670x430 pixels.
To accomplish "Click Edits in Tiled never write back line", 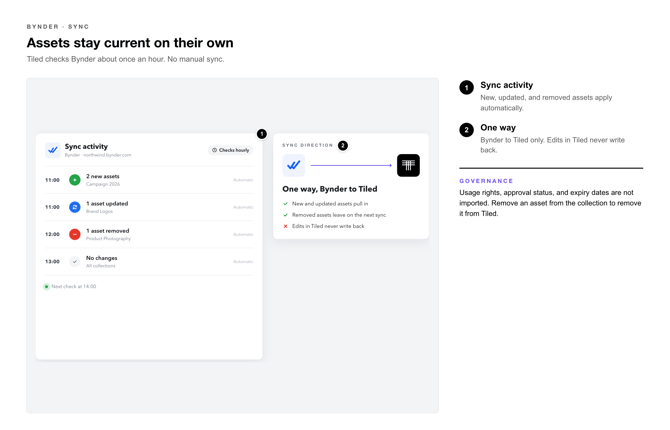I will [x=328, y=226].
